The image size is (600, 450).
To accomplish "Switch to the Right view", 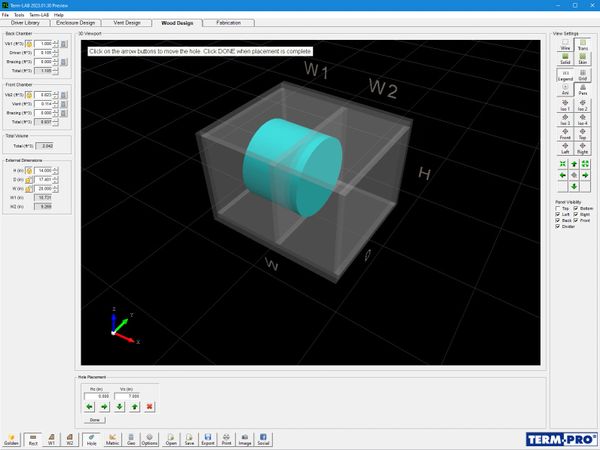I will pos(582,148).
